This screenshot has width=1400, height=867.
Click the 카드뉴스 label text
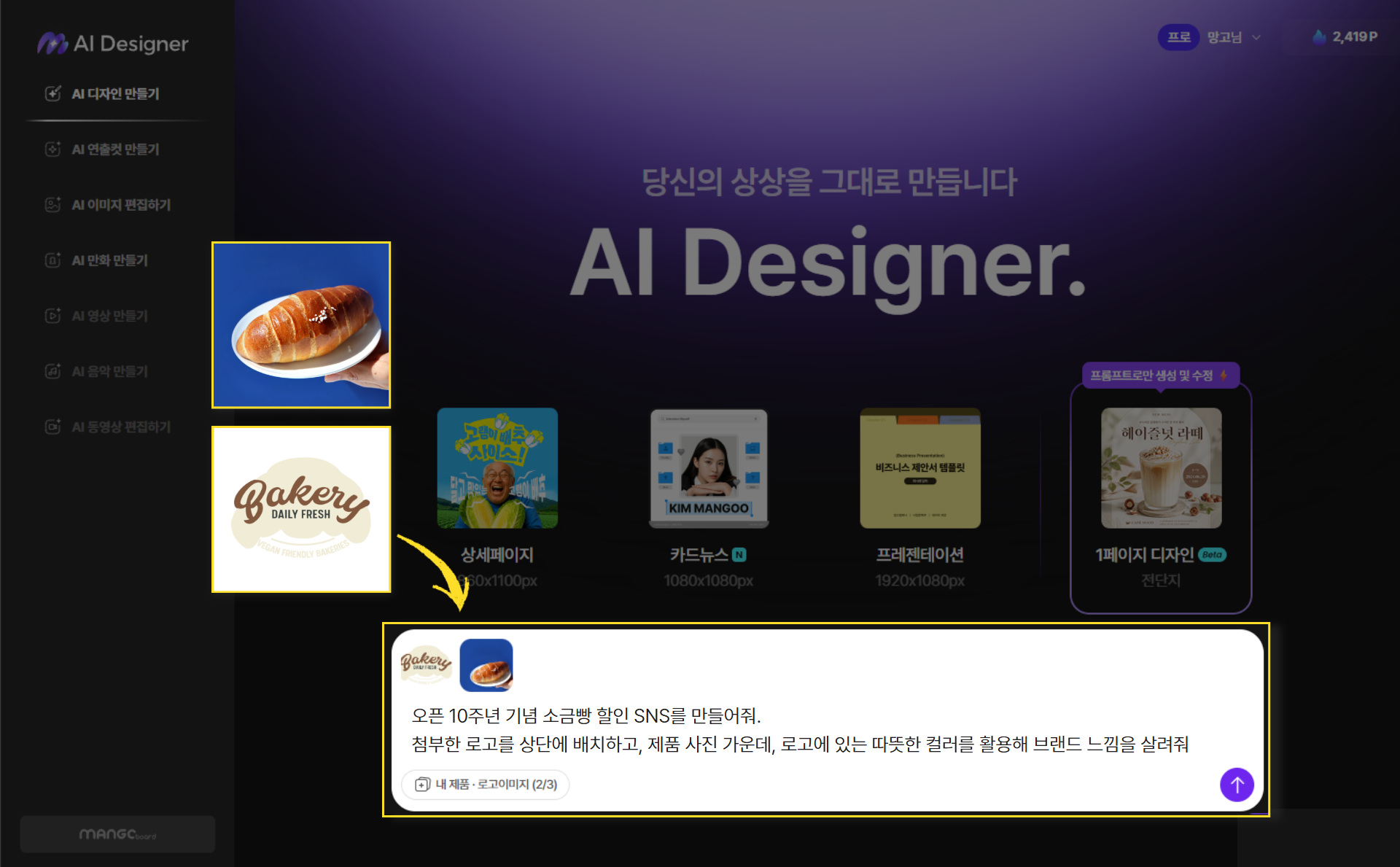pos(699,555)
